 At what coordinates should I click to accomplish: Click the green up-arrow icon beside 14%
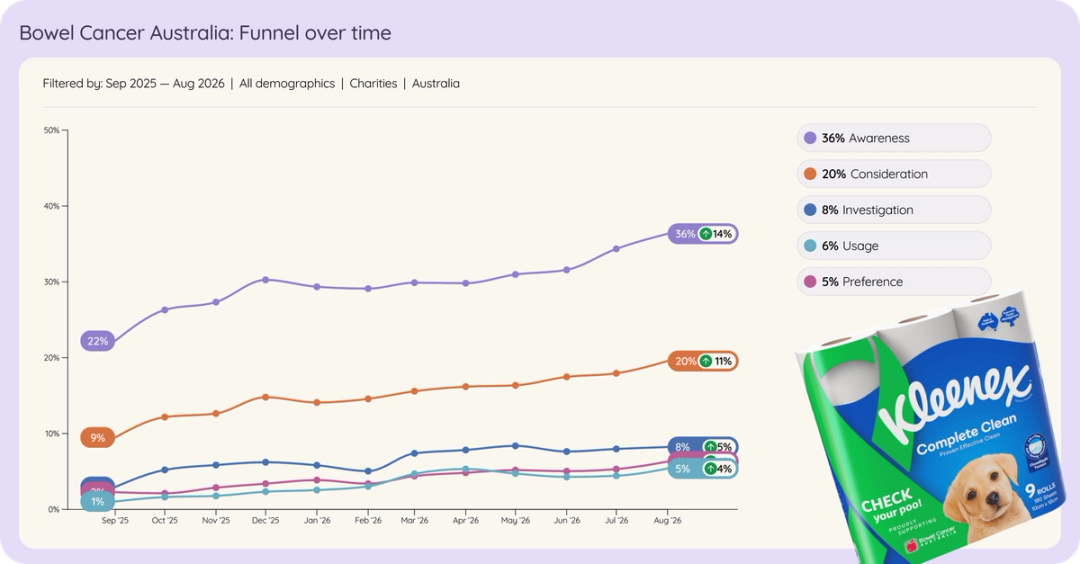[x=705, y=234]
